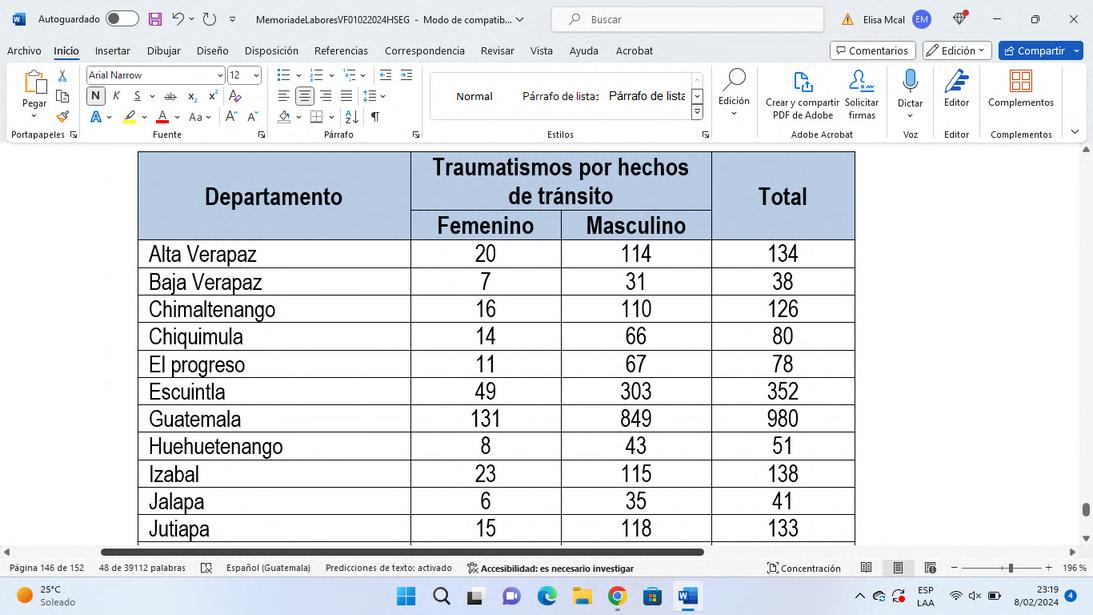The width and height of the screenshot is (1093, 615).
Task: Open the Archivo menu
Action: pyautogui.click(x=24, y=50)
